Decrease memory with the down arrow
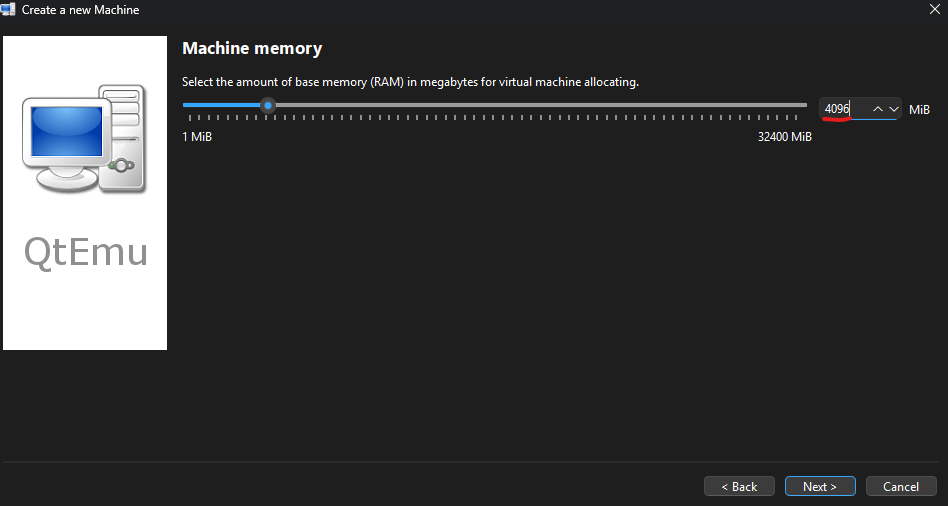Screen dimensions: 948x506 point(893,109)
